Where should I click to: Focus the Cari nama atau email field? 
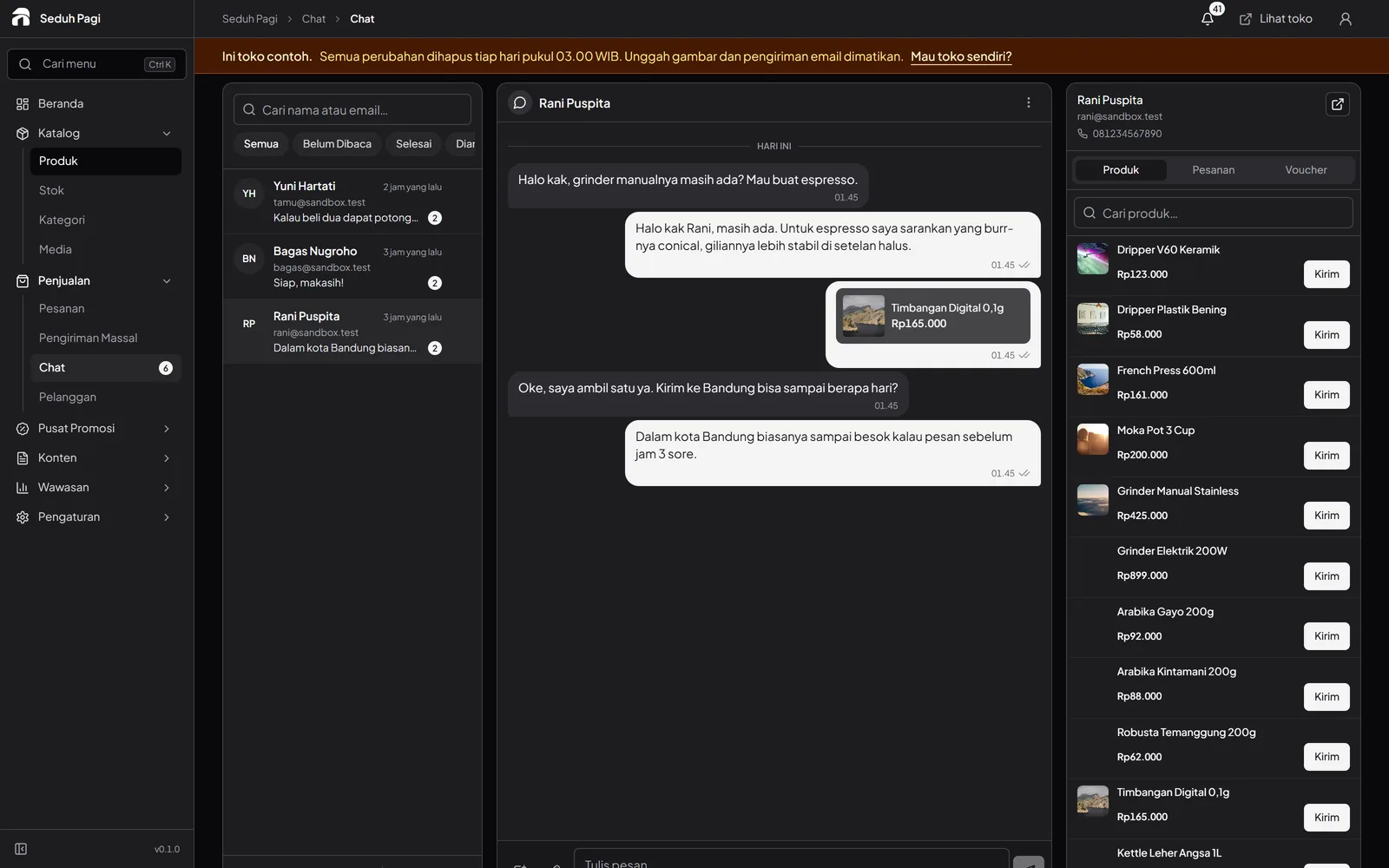[x=352, y=109]
